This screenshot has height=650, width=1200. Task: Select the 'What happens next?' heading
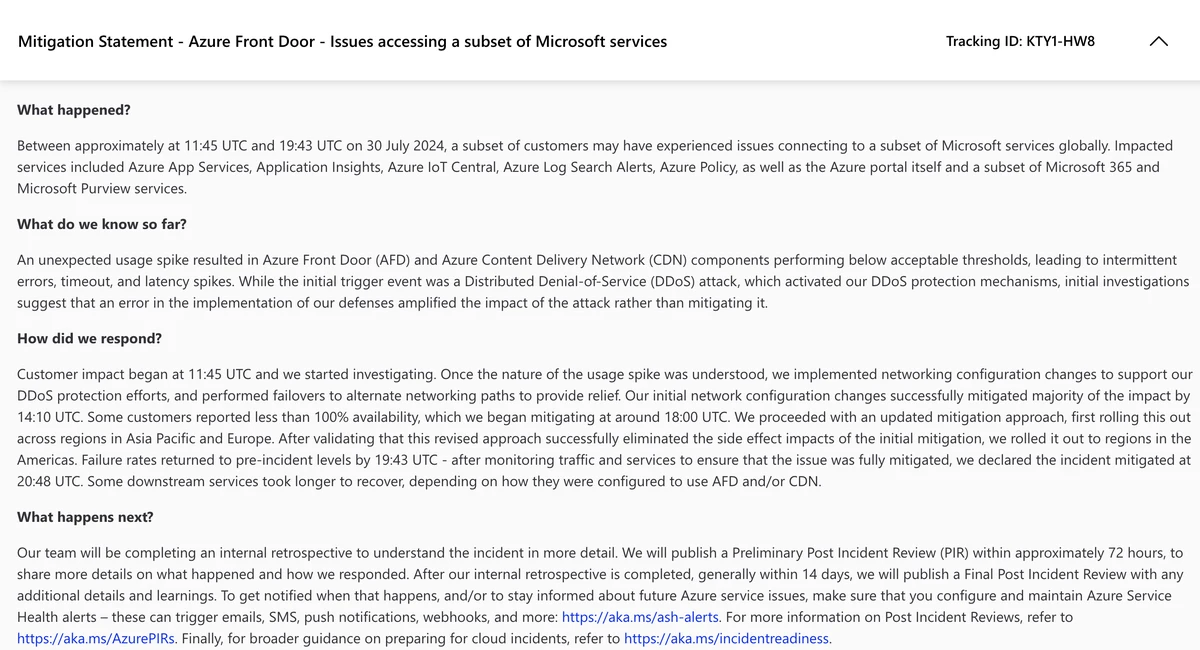[x=86, y=516]
